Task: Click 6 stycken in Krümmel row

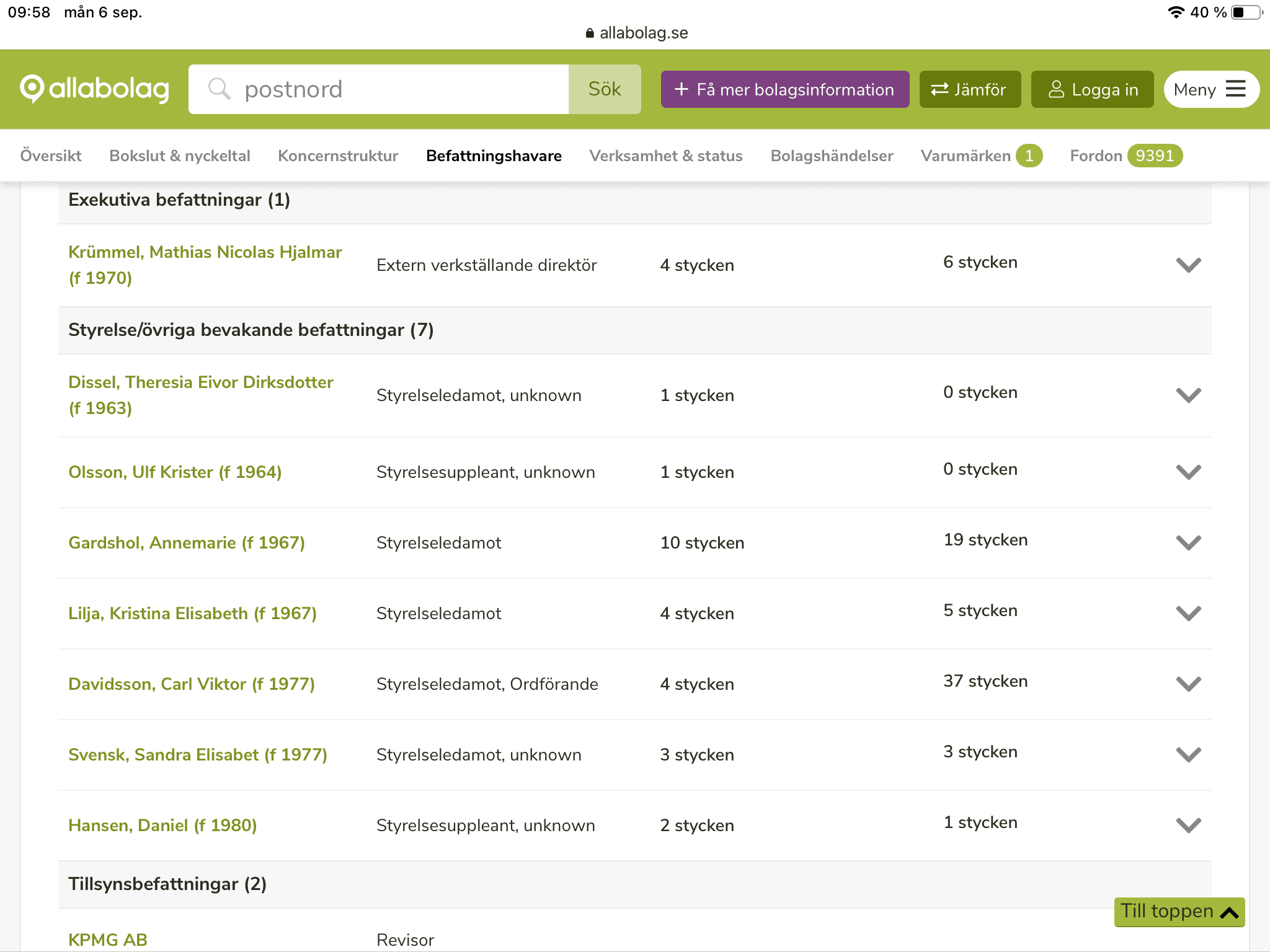Action: (980, 262)
